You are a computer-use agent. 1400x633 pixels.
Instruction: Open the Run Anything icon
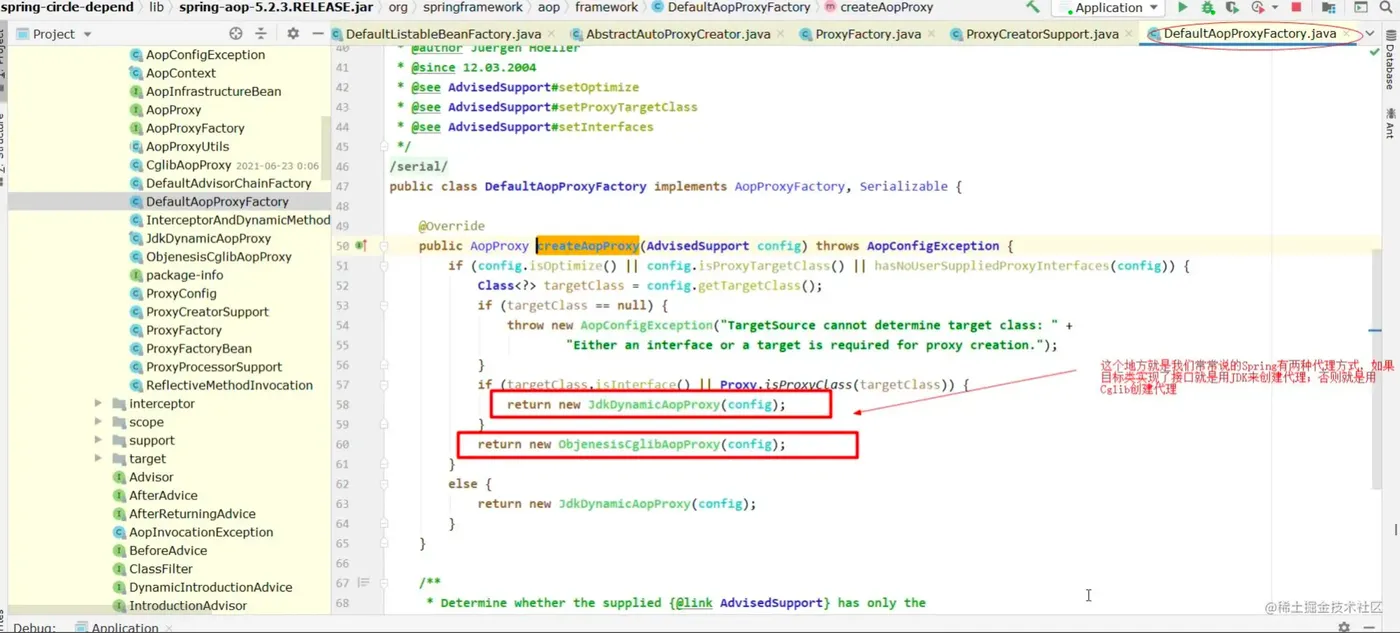[x=1360, y=7]
